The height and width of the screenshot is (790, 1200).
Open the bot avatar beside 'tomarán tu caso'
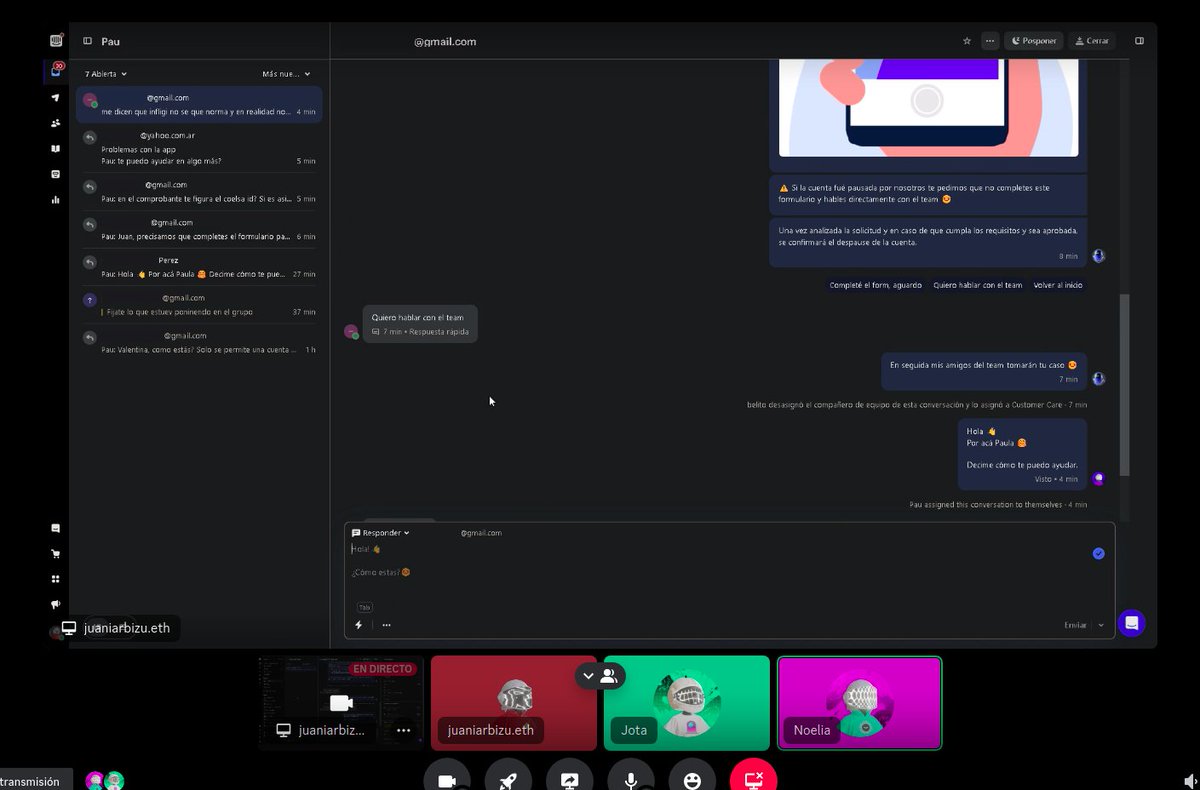[1099, 379]
